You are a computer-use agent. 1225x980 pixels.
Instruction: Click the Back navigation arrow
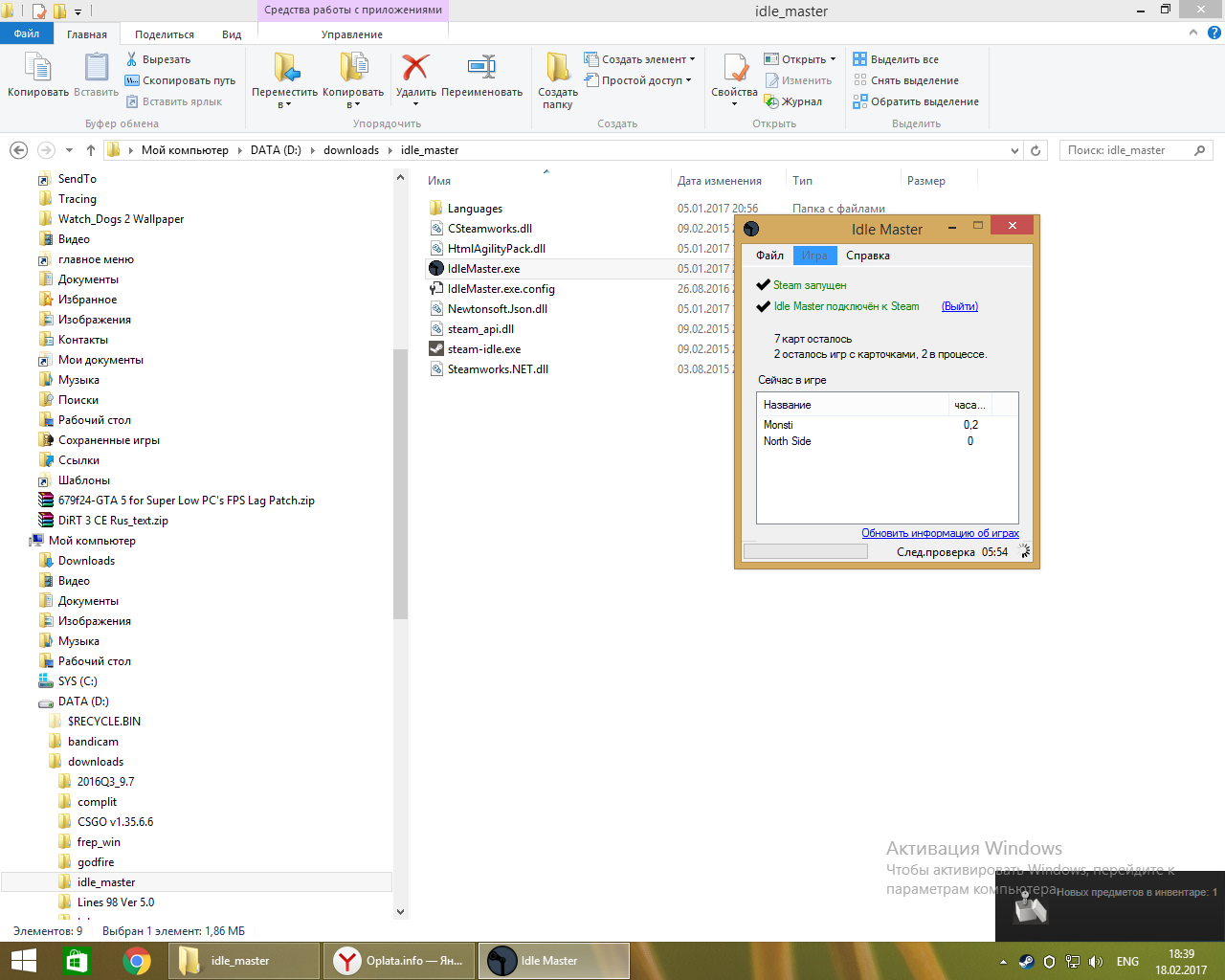click(18, 150)
